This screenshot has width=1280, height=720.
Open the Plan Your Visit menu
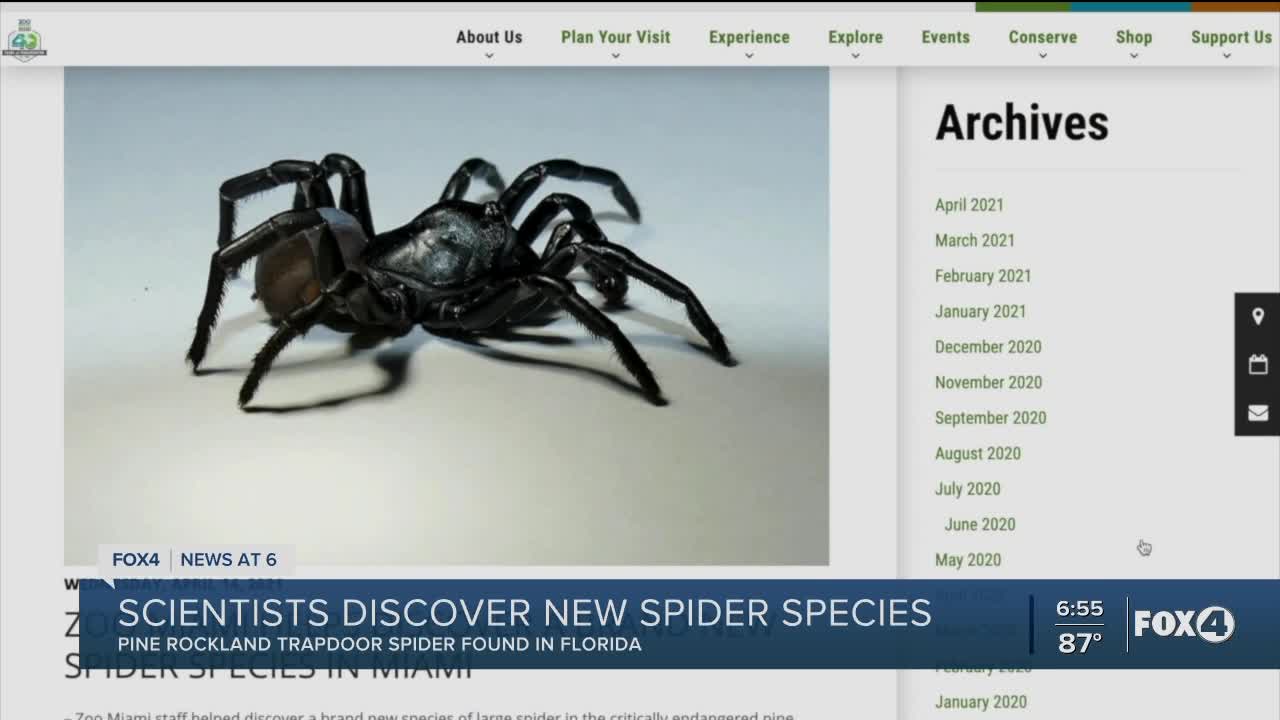click(x=615, y=37)
